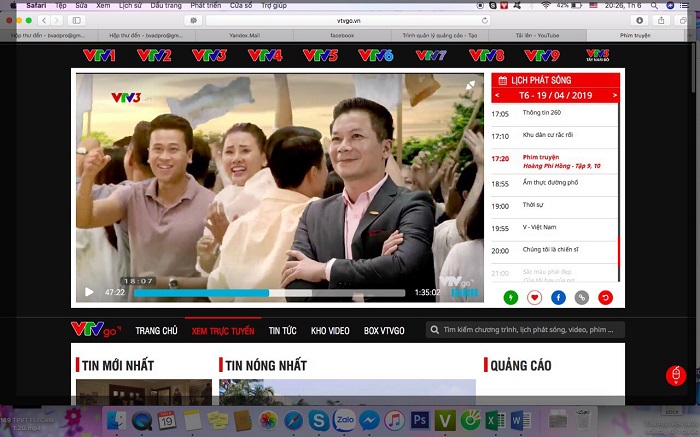Enter fullscreen with the video expand icon
Viewport: 700px width, 437px height.
(x=471, y=85)
